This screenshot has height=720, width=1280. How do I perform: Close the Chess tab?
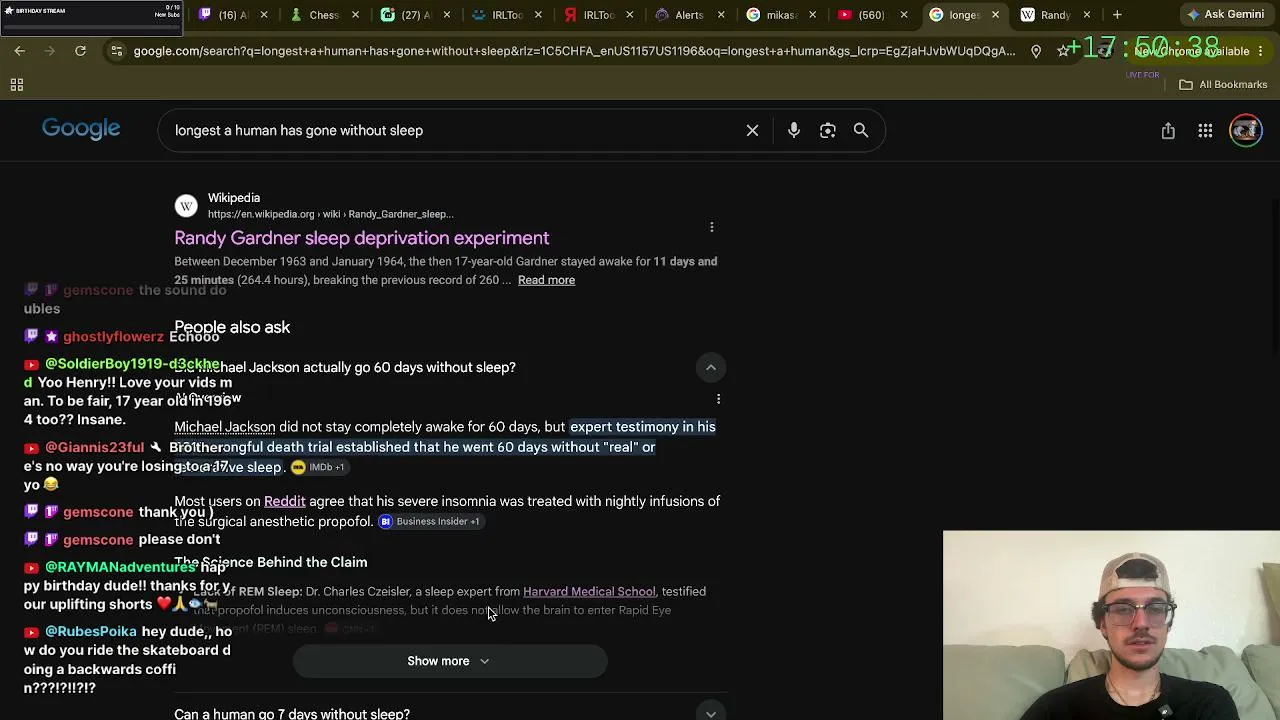click(357, 15)
